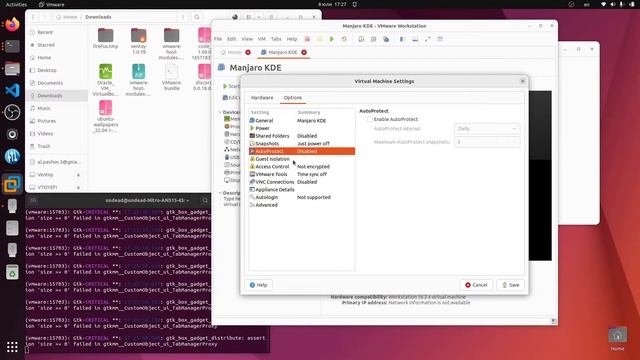Open Starred in Files sidebar
Screen dimensions: 640x360
click(57, 45)
